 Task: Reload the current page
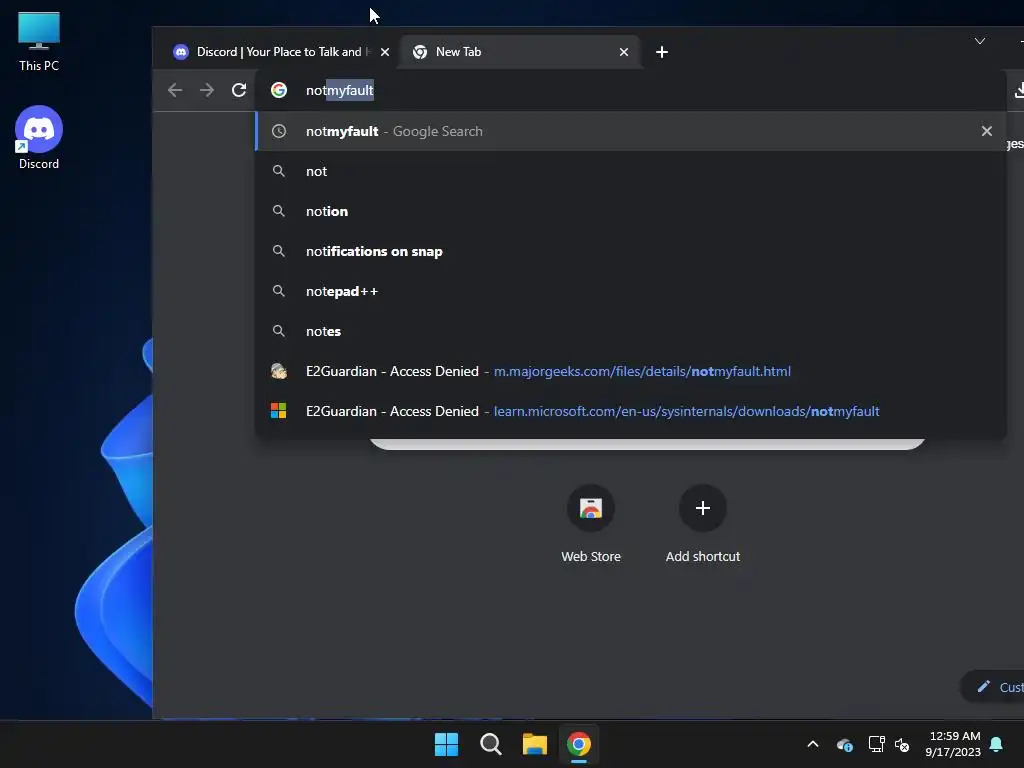click(x=239, y=90)
